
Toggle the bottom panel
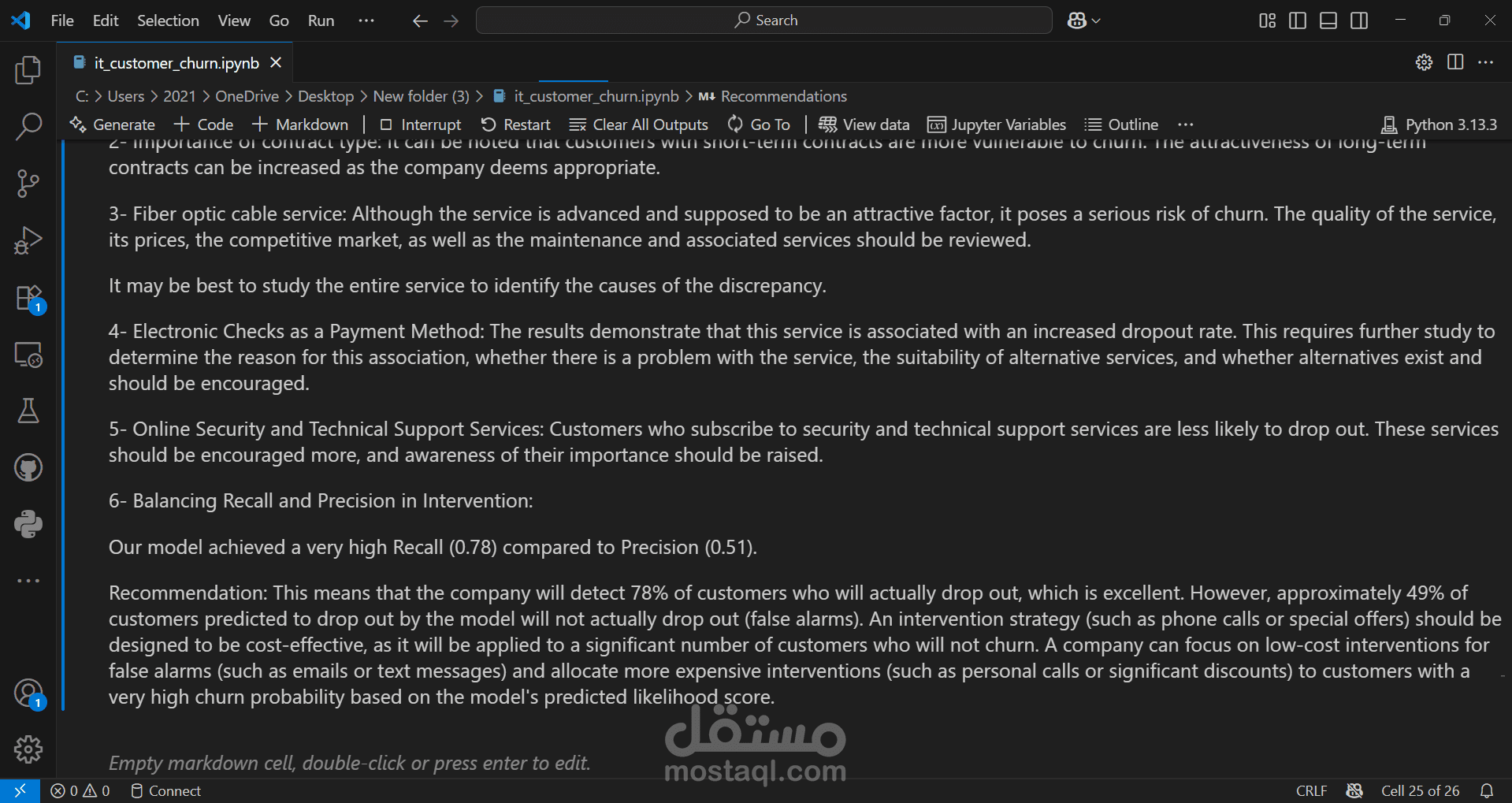coord(1328,20)
